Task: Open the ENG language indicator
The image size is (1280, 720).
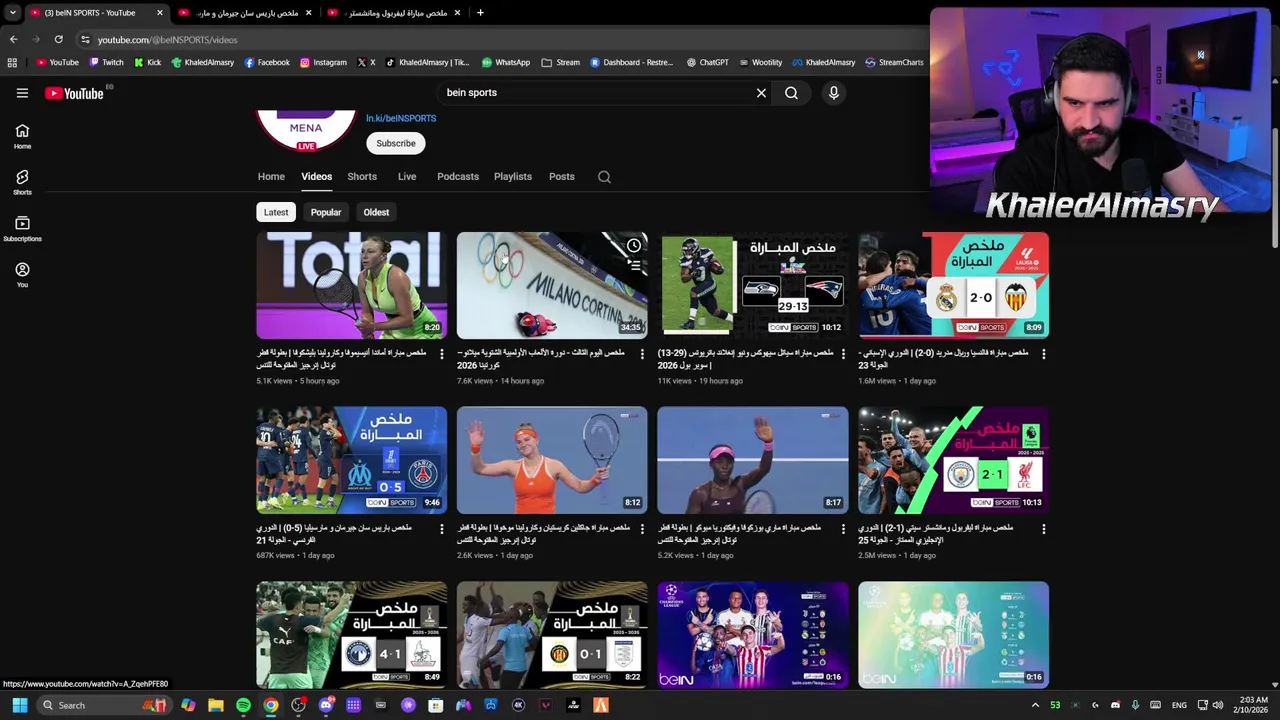Action: (1179, 706)
